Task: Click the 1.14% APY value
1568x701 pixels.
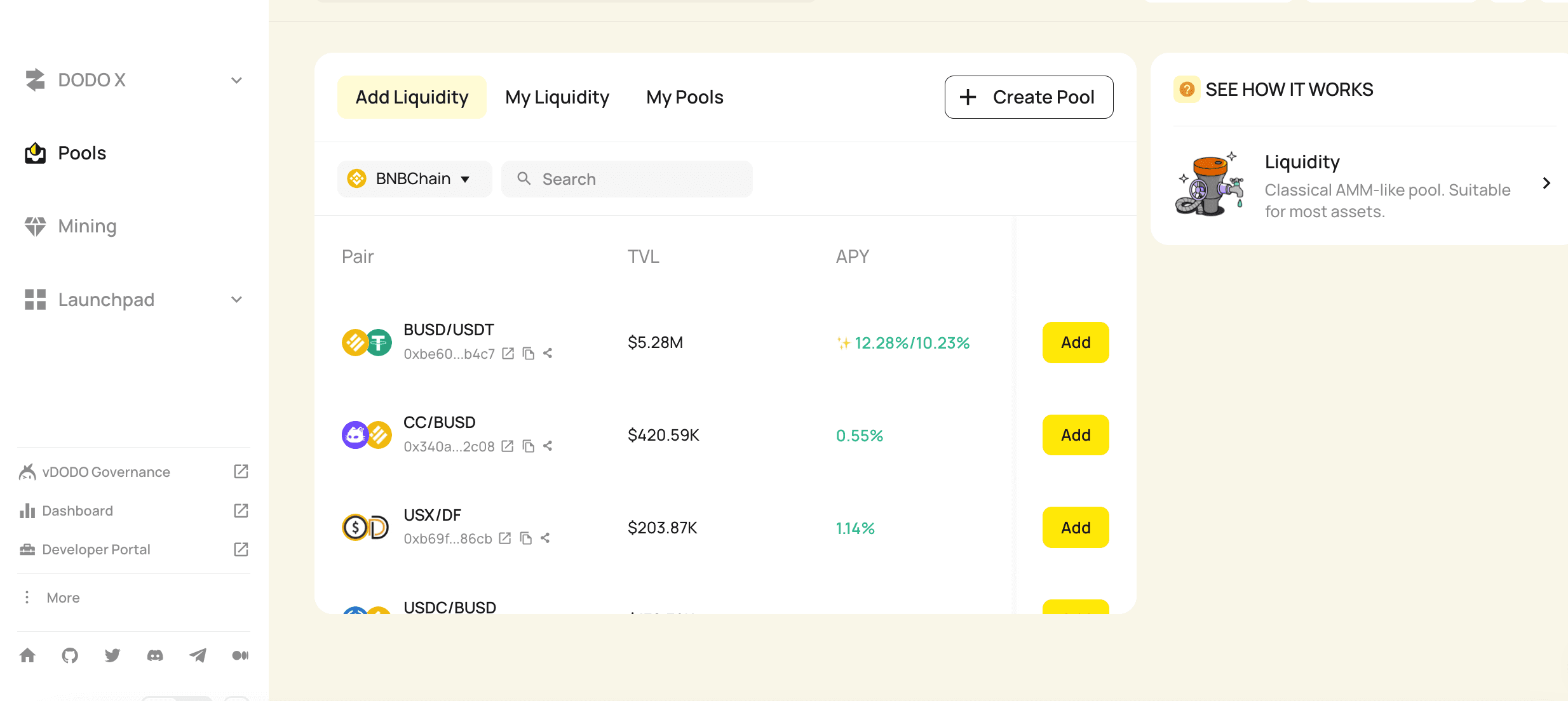Action: point(855,528)
